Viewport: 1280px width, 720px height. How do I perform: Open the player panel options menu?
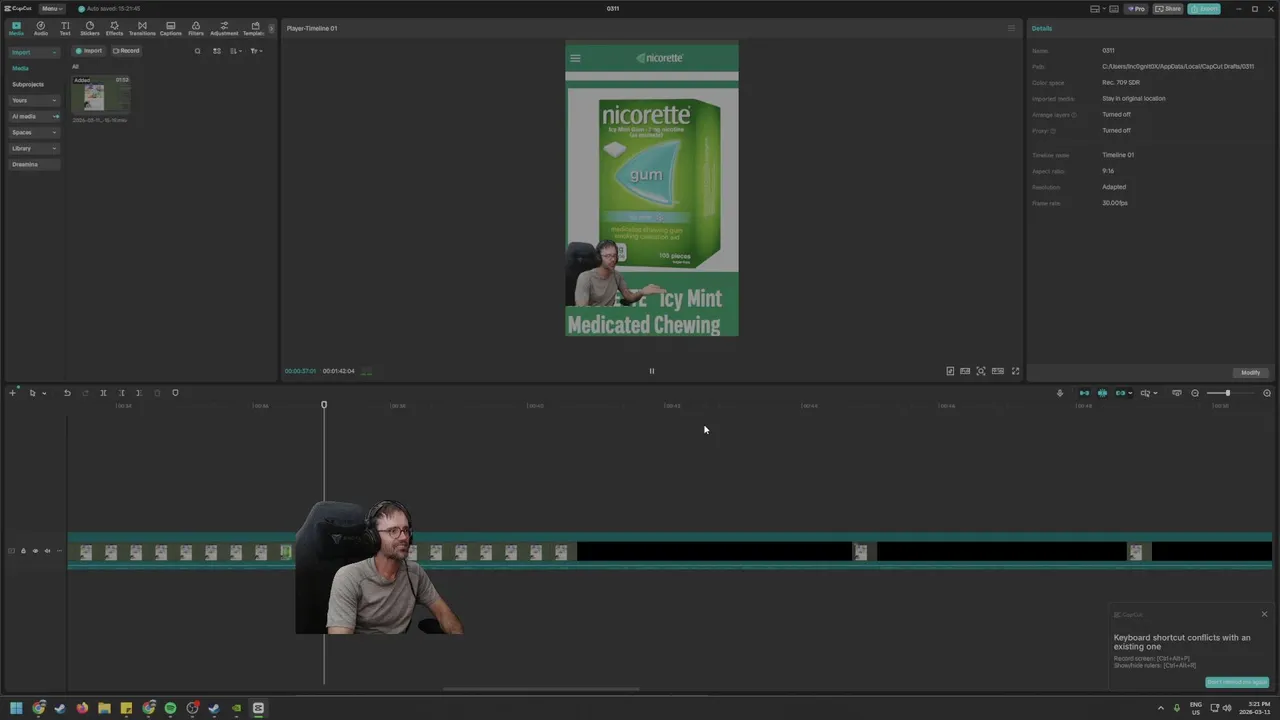click(x=1011, y=28)
